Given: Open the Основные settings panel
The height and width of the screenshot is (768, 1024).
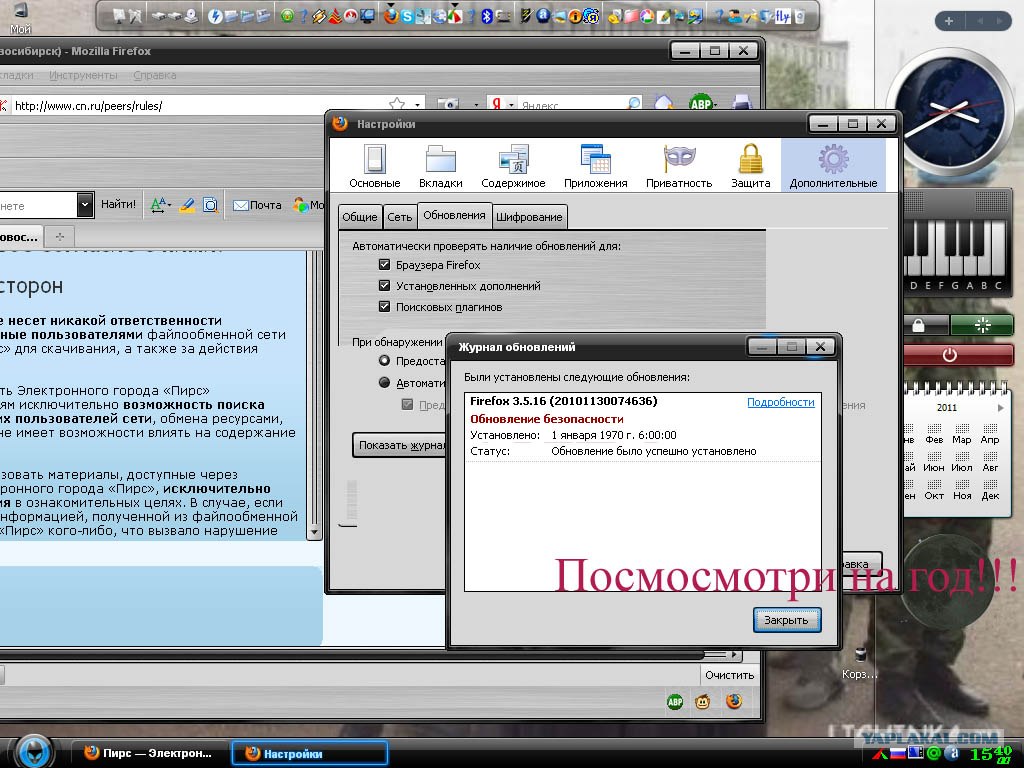Looking at the screenshot, I should (374, 165).
